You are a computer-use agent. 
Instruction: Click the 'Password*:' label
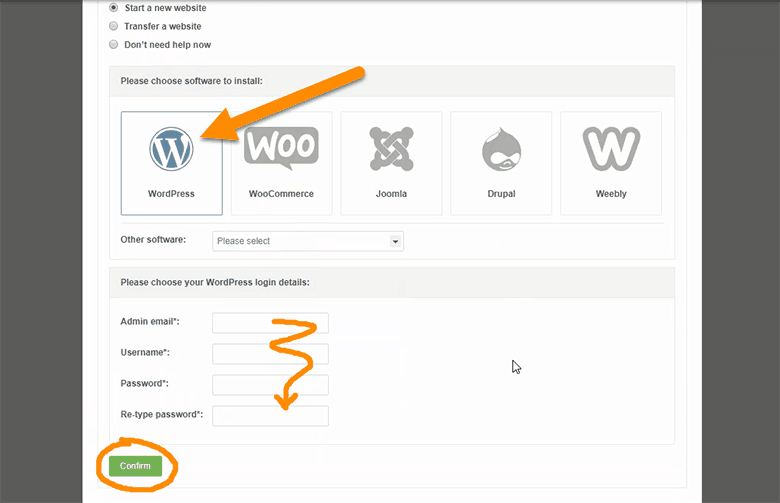click(x=144, y=384)
